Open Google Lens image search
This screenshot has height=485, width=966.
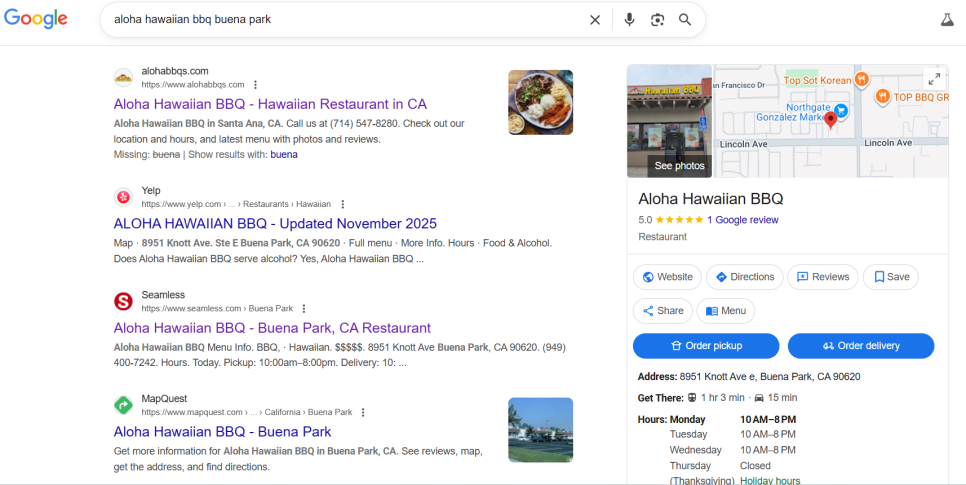coord(657,20)
